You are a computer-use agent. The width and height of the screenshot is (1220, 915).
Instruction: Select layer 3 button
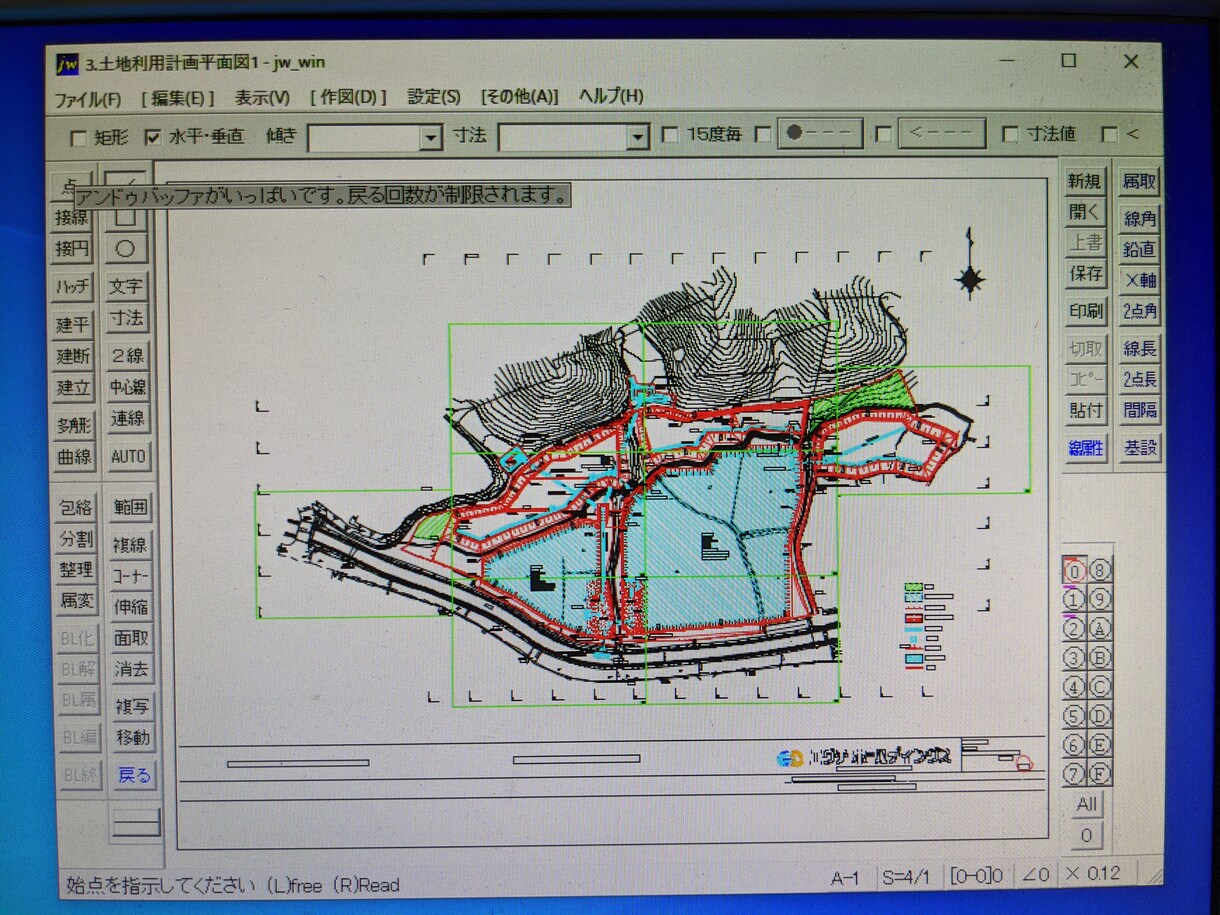(1073, 658)
